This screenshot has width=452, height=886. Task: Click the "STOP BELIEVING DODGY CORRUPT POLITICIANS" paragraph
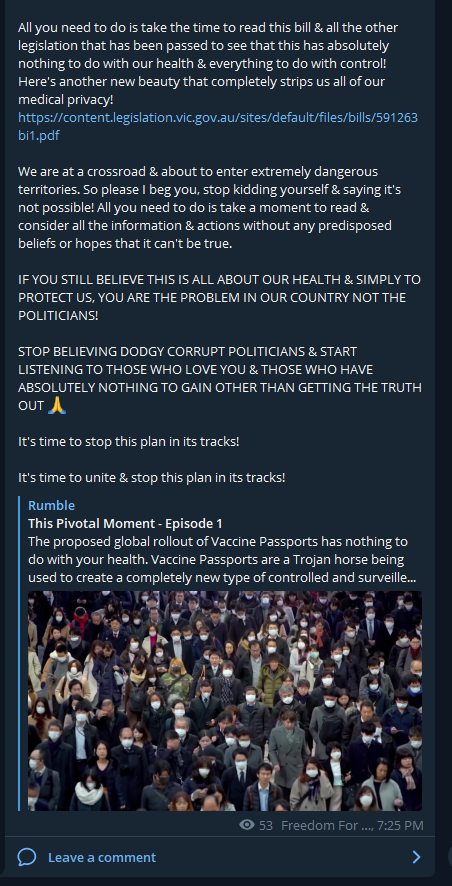coord(220,379)
